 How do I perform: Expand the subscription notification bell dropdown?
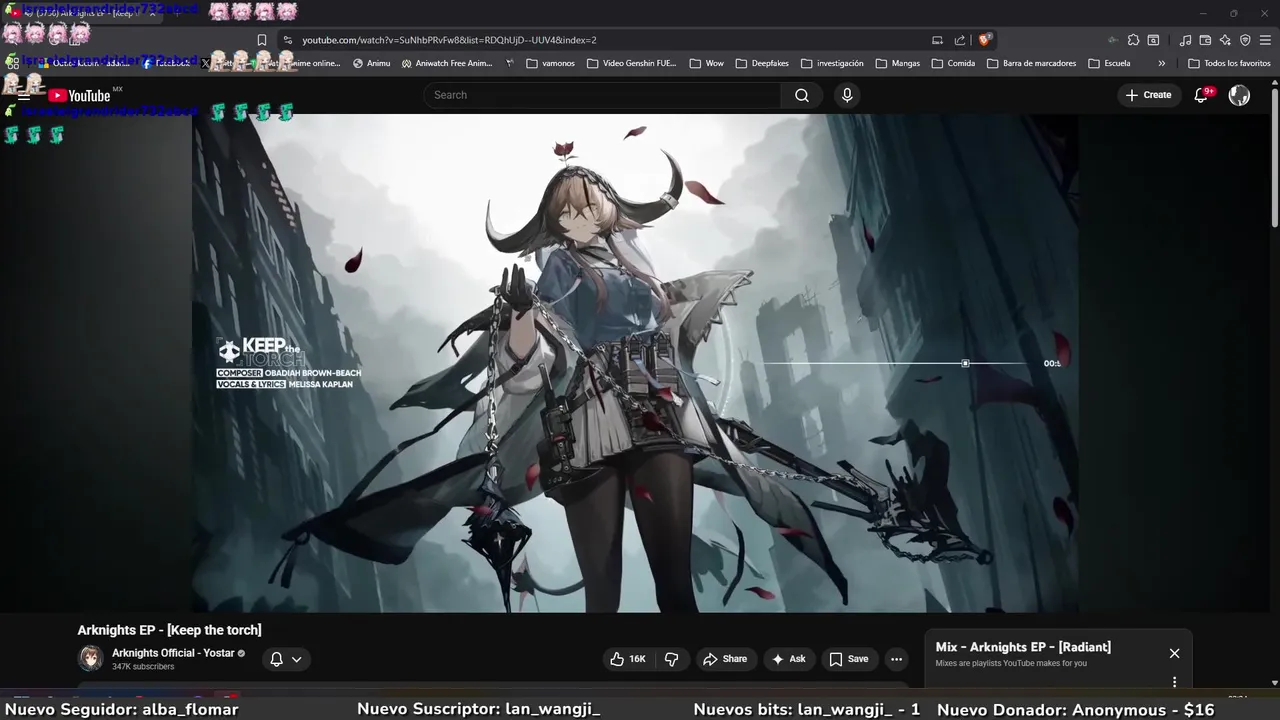pyautogui.click(x=286, y=659)
